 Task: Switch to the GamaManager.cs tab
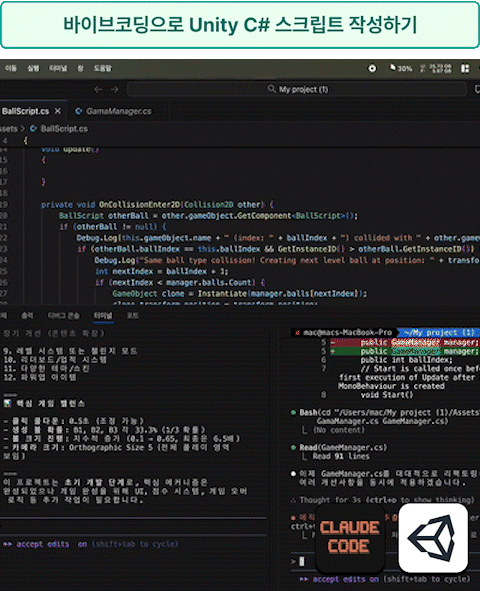coord(113,111)
